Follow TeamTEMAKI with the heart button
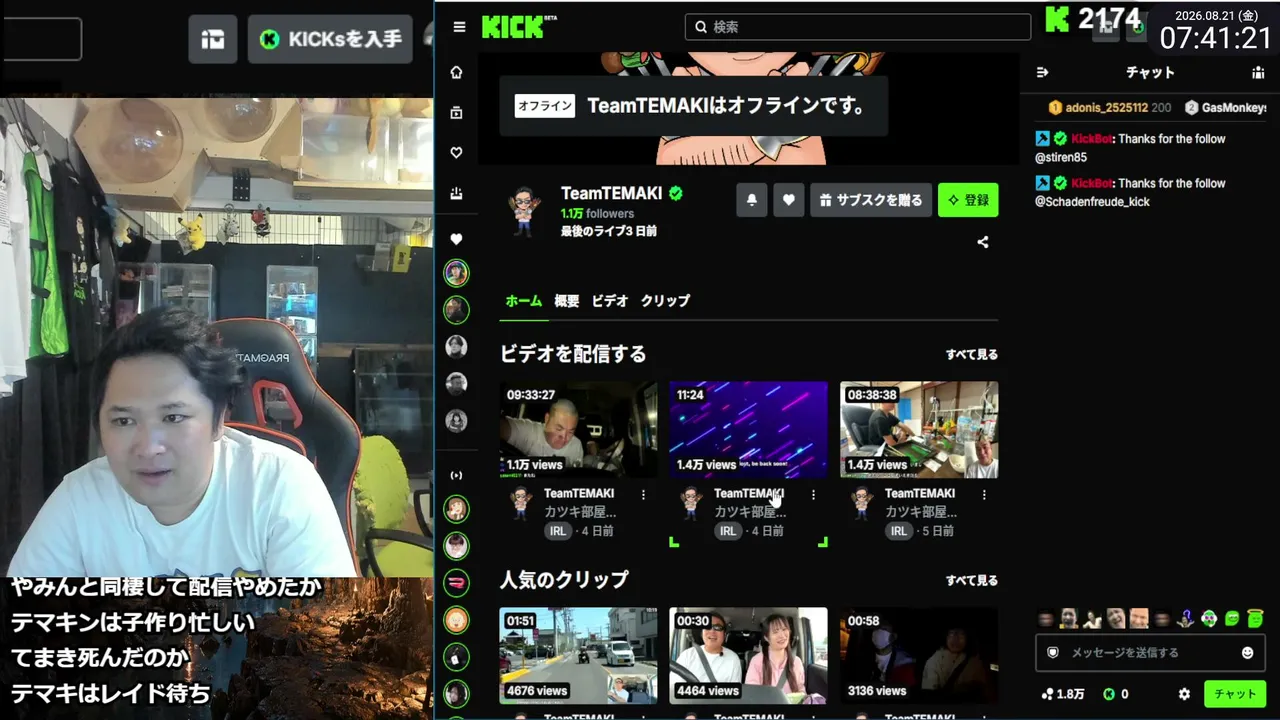This screenshot has width=1280, height=720. [x=788, y=200]
